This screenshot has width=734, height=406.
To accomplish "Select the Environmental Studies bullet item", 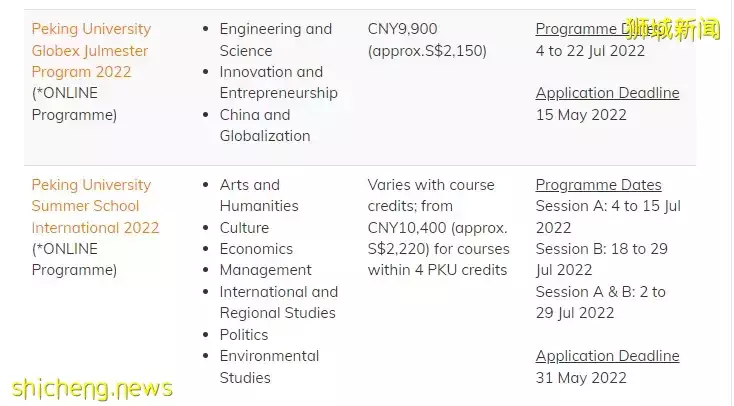I will 269,367.
